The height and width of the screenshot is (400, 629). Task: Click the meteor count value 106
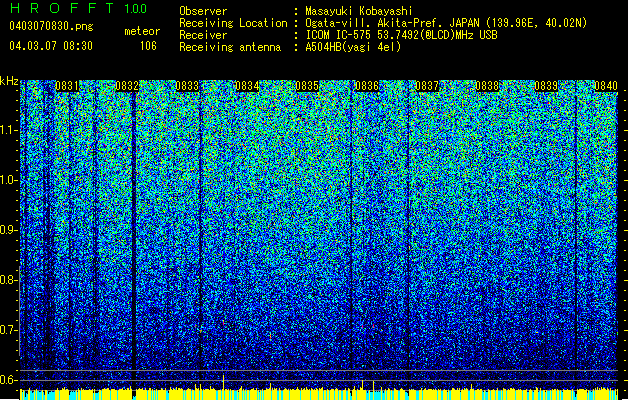coord(148,46)
